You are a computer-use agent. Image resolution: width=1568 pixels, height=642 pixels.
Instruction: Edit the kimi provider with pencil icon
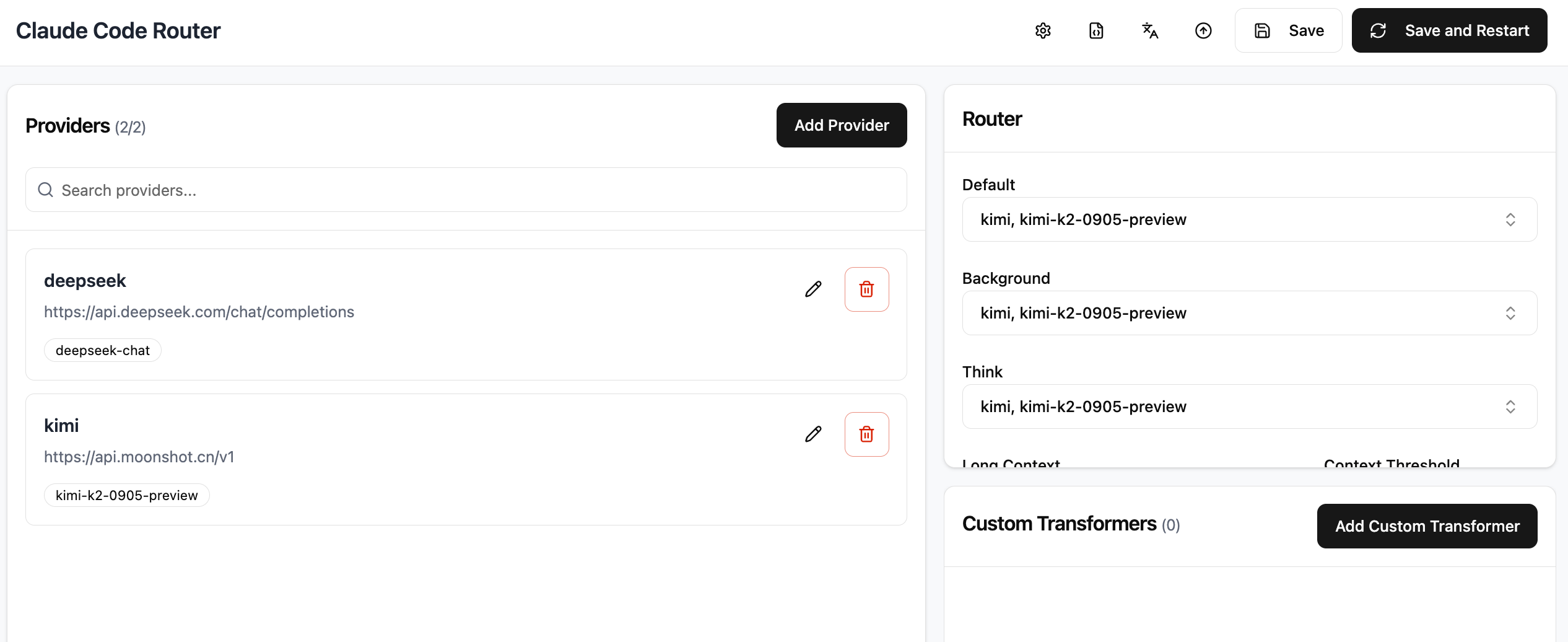click(x=813, y=434)
